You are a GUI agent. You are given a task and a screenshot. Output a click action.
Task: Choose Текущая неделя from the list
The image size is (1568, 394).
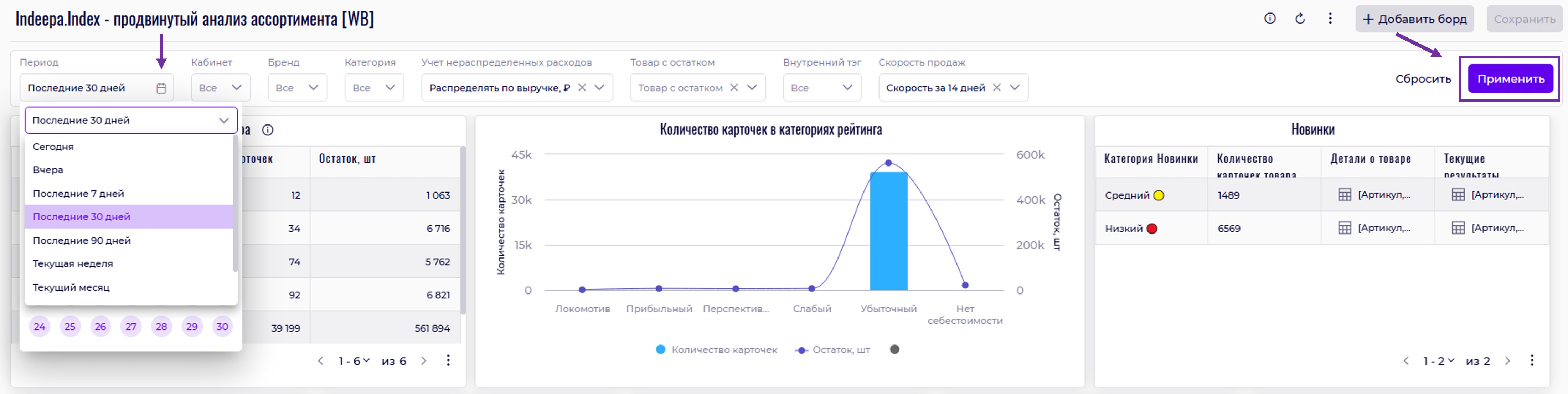click(73, 264)
